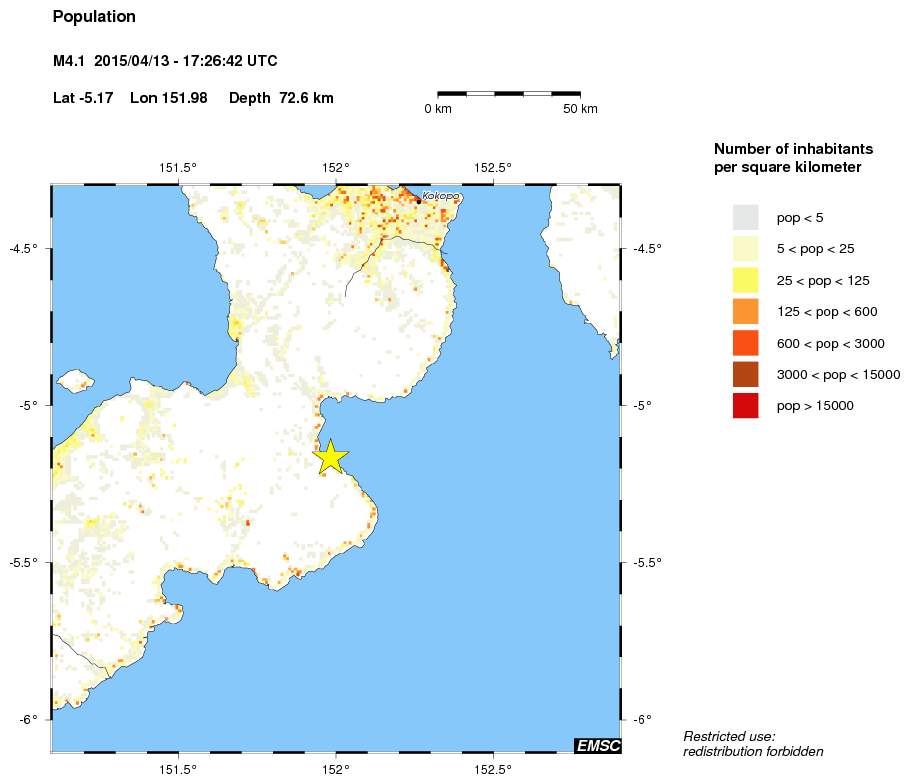Screen dimensions: 910x784
Task: Click the '50 km' scale label
Action: pyautogui.click(x=580, y=109)
